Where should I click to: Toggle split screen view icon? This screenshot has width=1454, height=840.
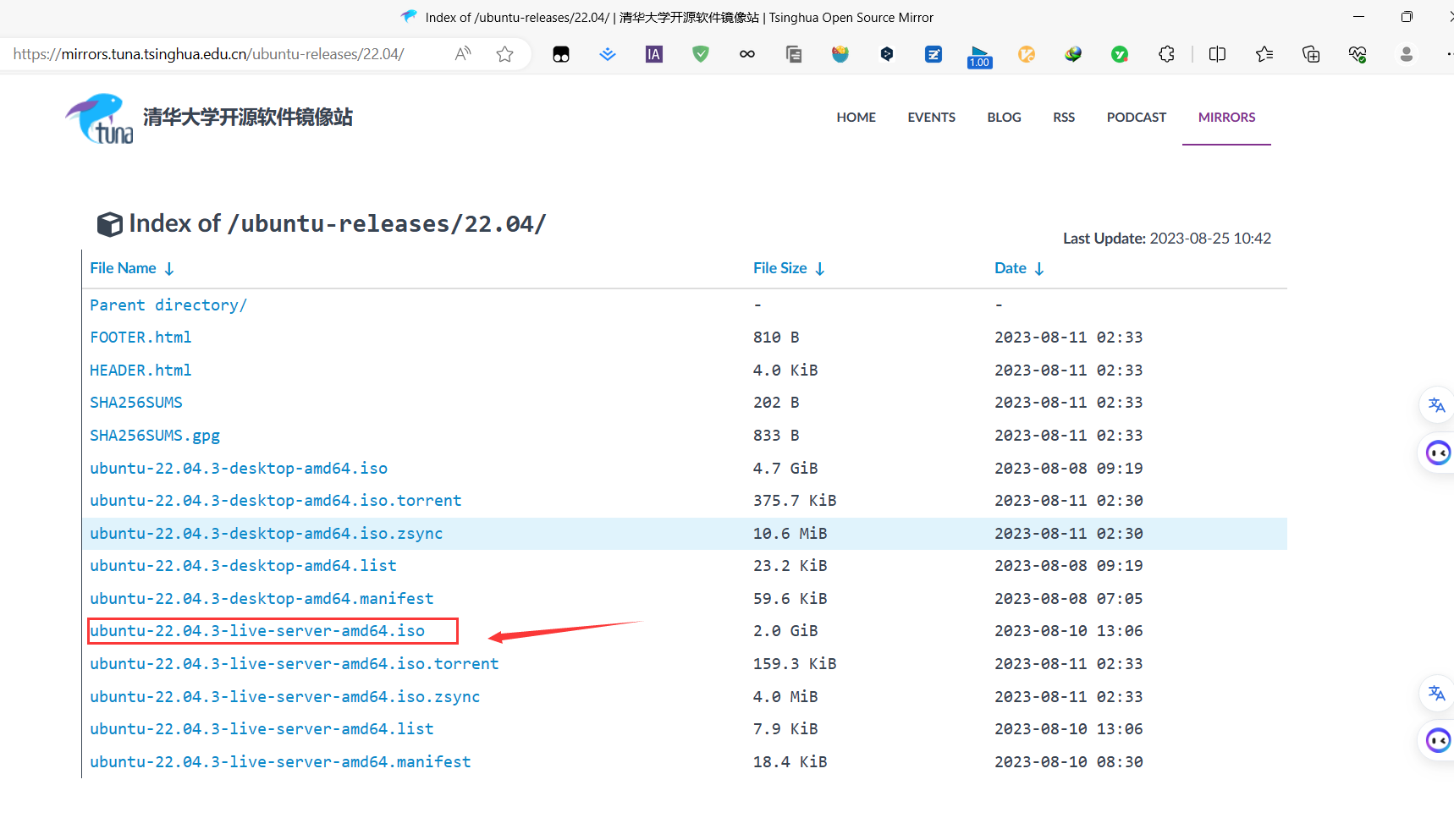click(x=1217, y=54)
